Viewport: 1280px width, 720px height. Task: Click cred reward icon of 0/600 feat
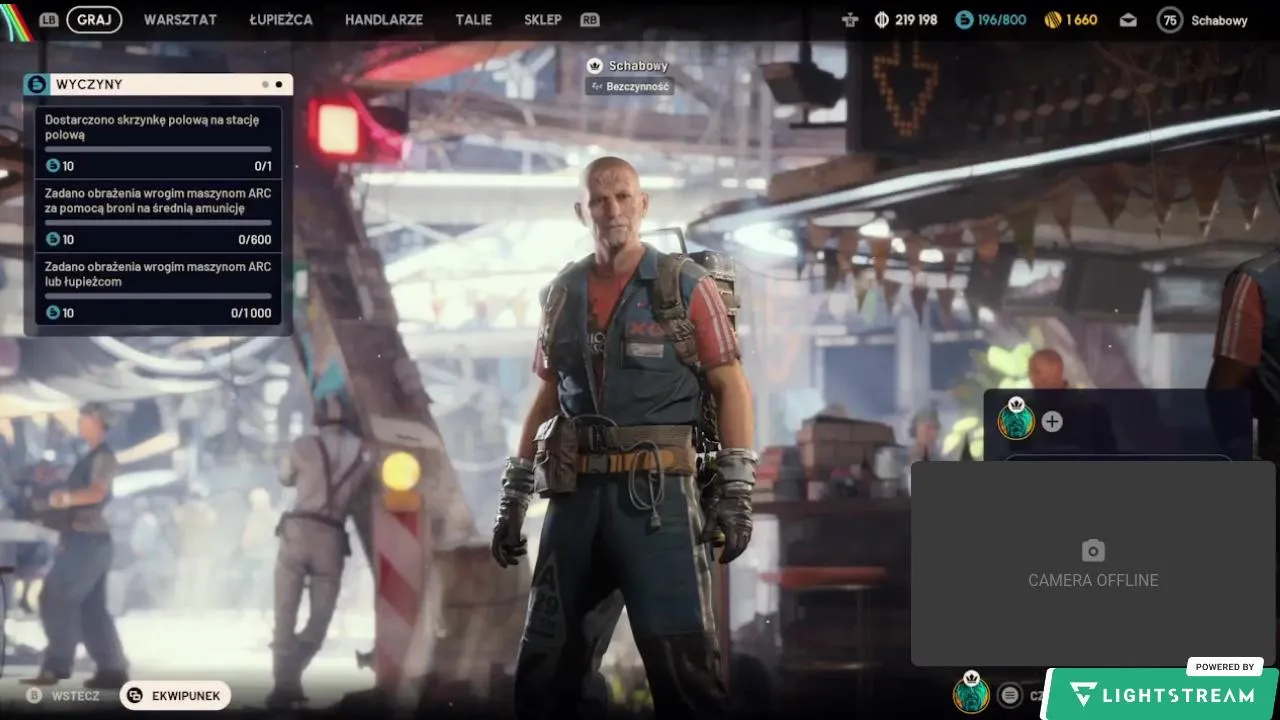tap(53, 239)
